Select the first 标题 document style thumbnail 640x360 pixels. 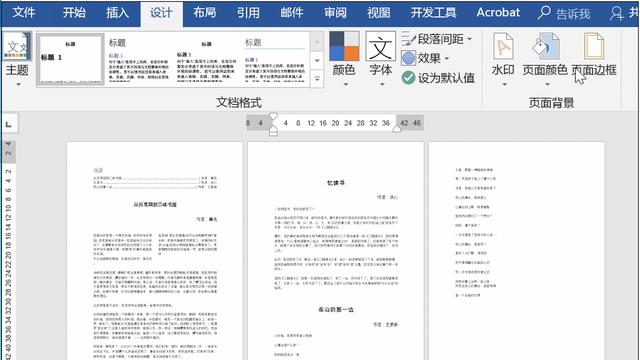tap(70, 60)
